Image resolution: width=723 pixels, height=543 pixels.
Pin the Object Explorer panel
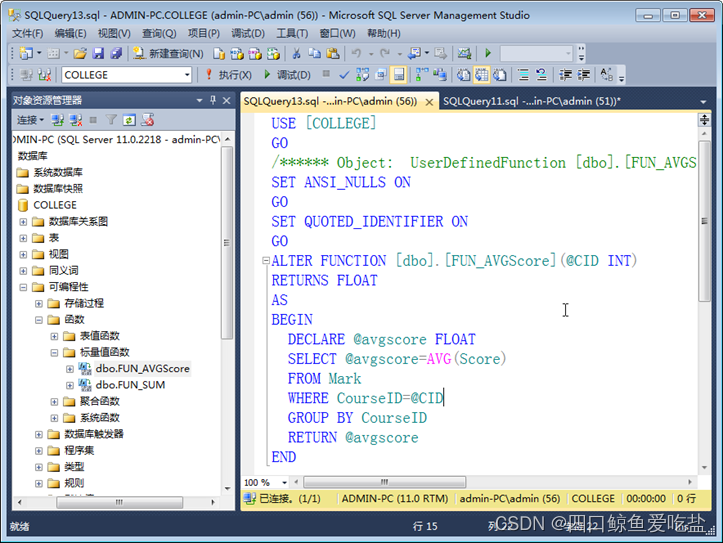click(x=213, y=100)
